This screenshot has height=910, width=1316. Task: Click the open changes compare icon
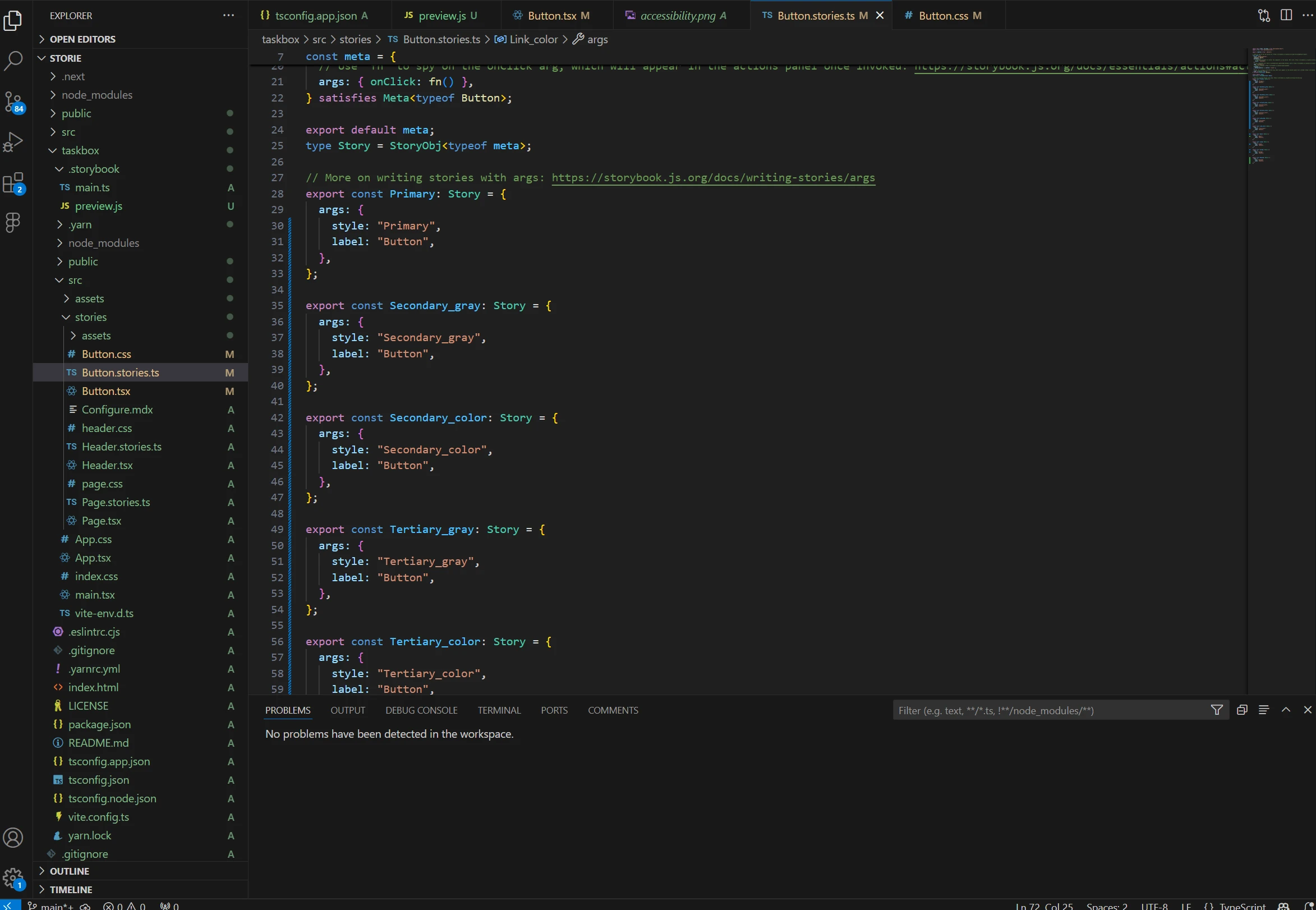1264,15
